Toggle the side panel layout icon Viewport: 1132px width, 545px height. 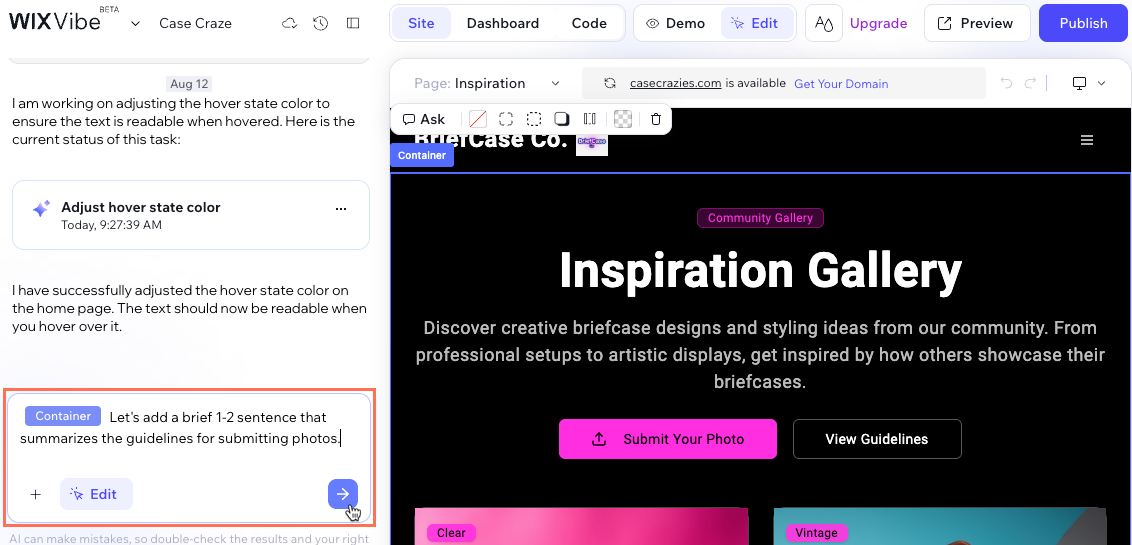[x=352, y=23]
